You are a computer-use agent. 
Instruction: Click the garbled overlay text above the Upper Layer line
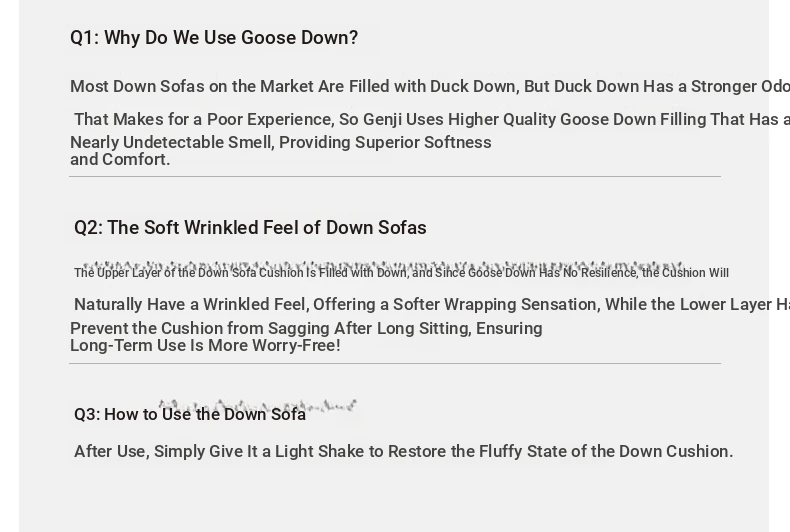[383, 265]
